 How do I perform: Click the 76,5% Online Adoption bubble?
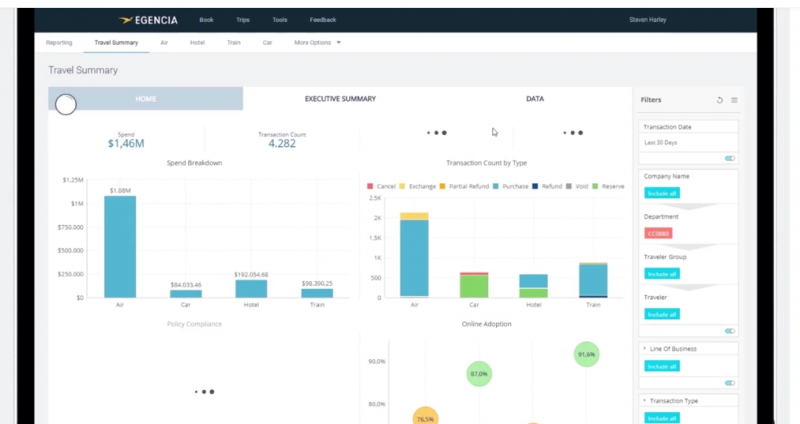(x=426, y=416)
